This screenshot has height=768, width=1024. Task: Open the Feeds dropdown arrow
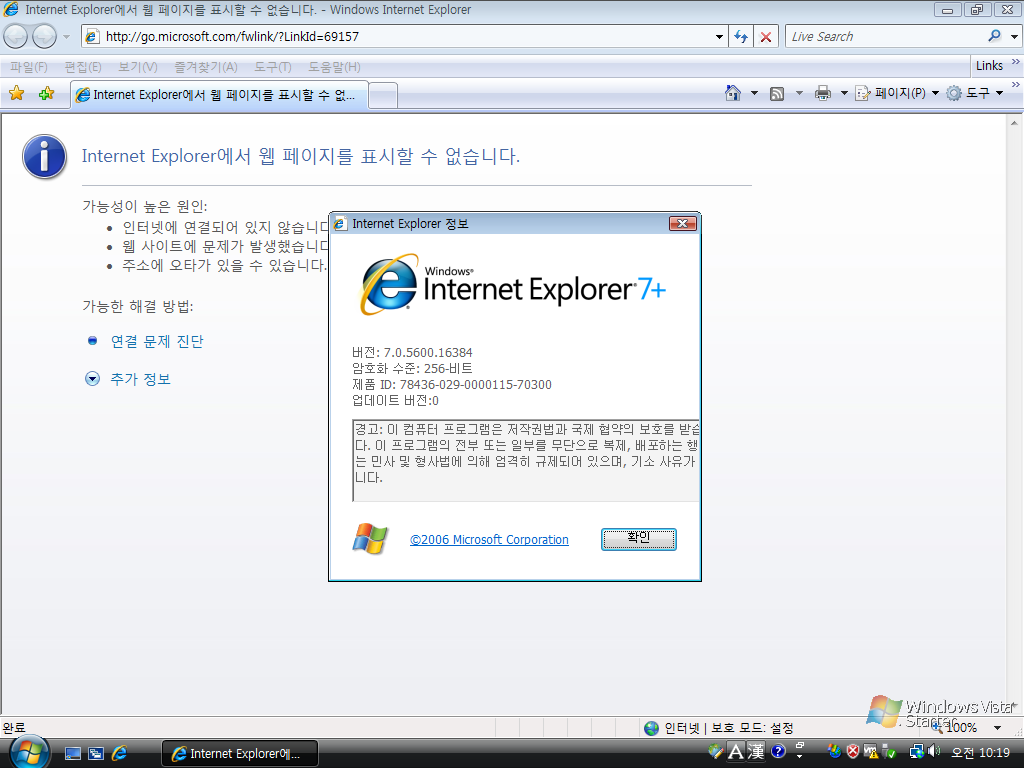point(799,93)
